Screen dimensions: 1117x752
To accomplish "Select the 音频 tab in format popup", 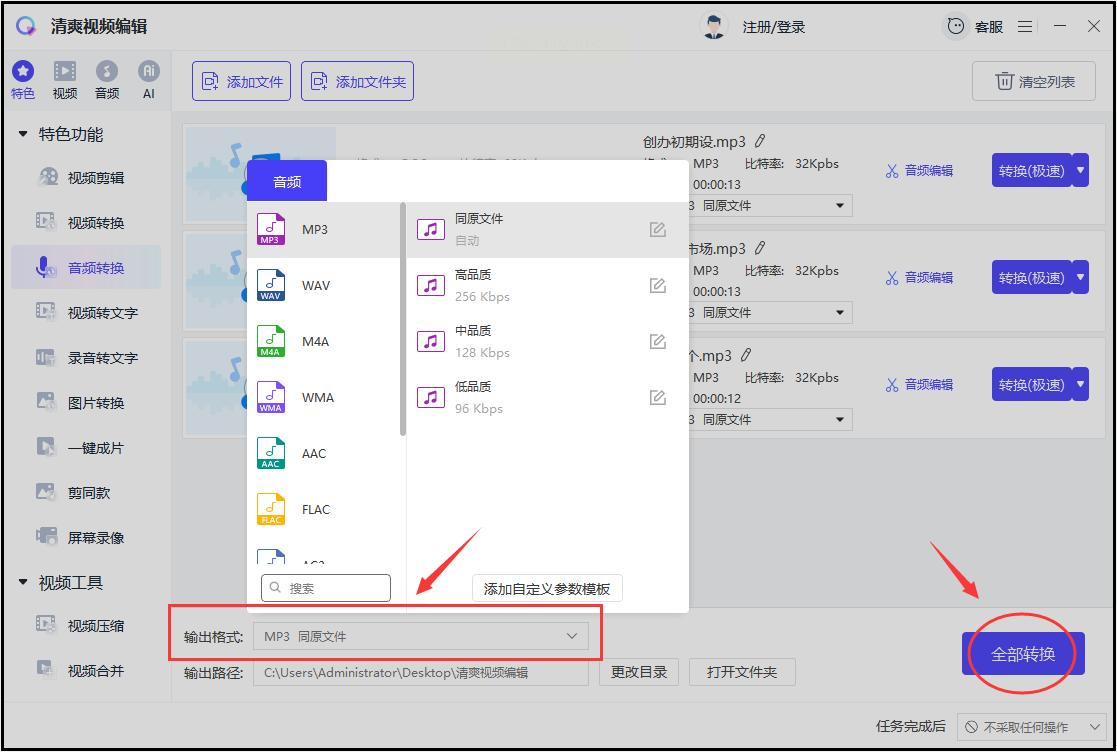I will pos(287,182).
